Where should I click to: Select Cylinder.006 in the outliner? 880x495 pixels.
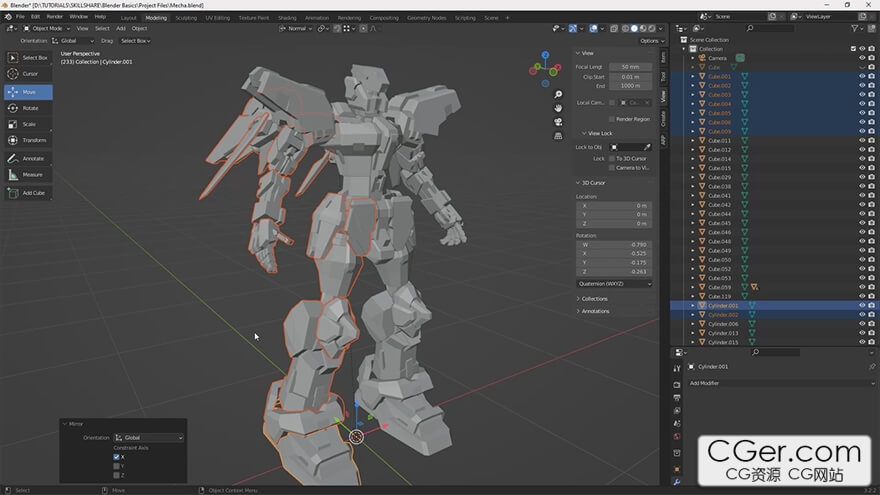click(723, 324)
